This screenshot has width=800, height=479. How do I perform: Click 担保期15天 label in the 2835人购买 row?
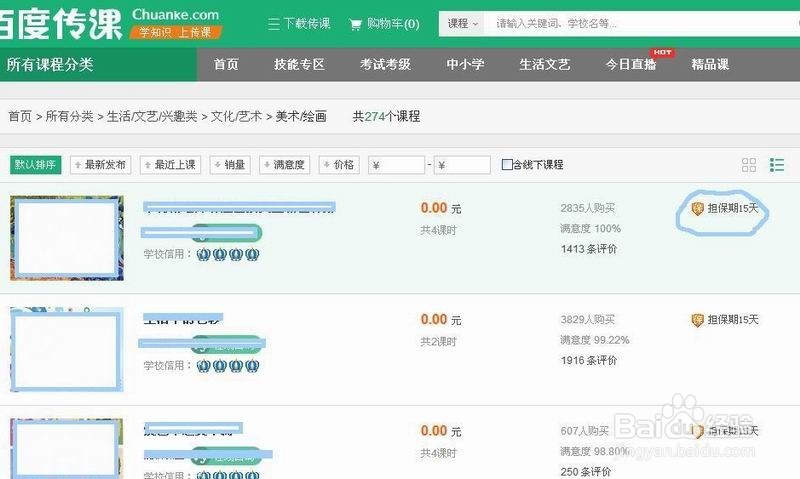coord(733,208)
